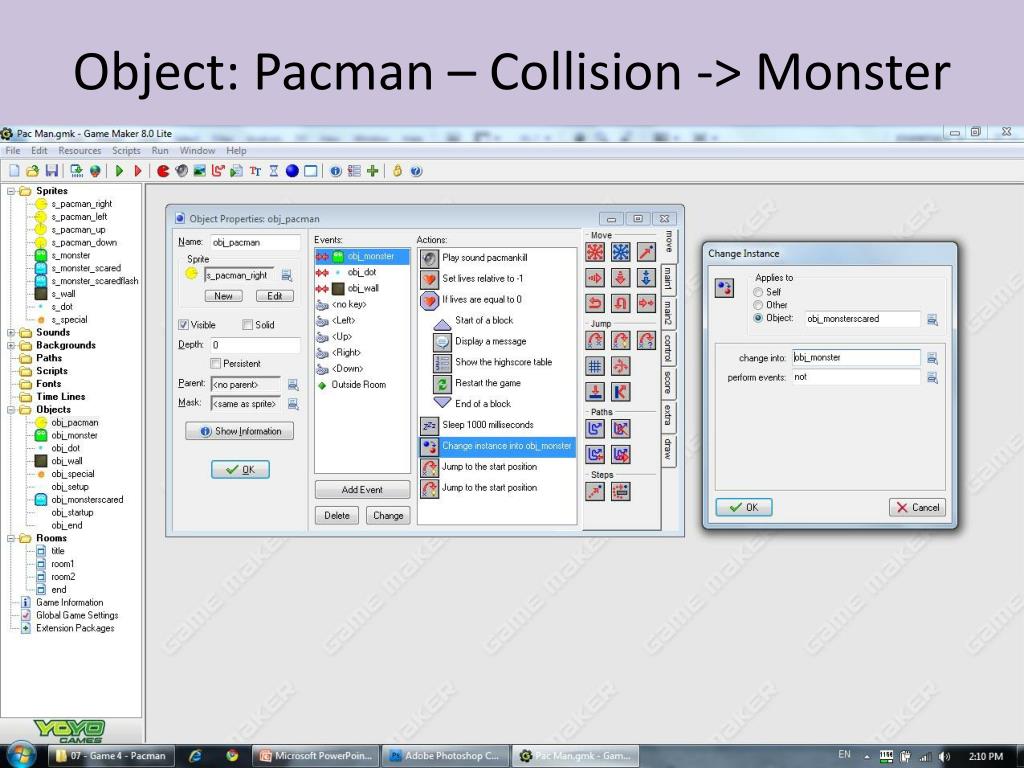Select the Move Fixed action (red arrows)
This screenshot has height=768, width=1024.
pos(595,252)
